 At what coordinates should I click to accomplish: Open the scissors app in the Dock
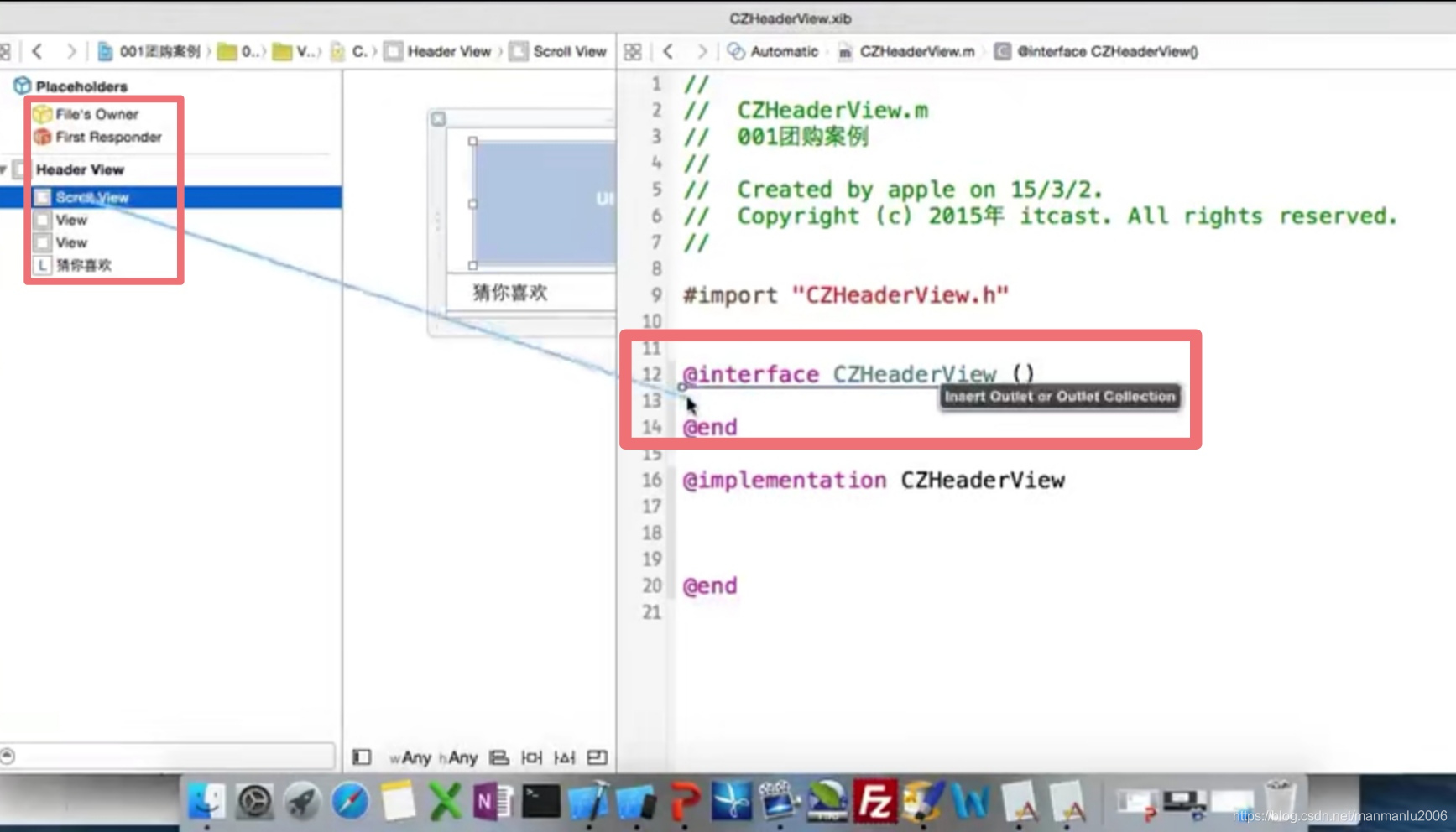pyautogui.click(x=731, y=801)
